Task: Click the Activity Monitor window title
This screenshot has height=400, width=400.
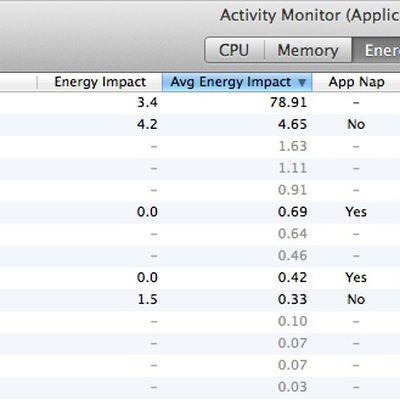Action: [x=310, y=16]
